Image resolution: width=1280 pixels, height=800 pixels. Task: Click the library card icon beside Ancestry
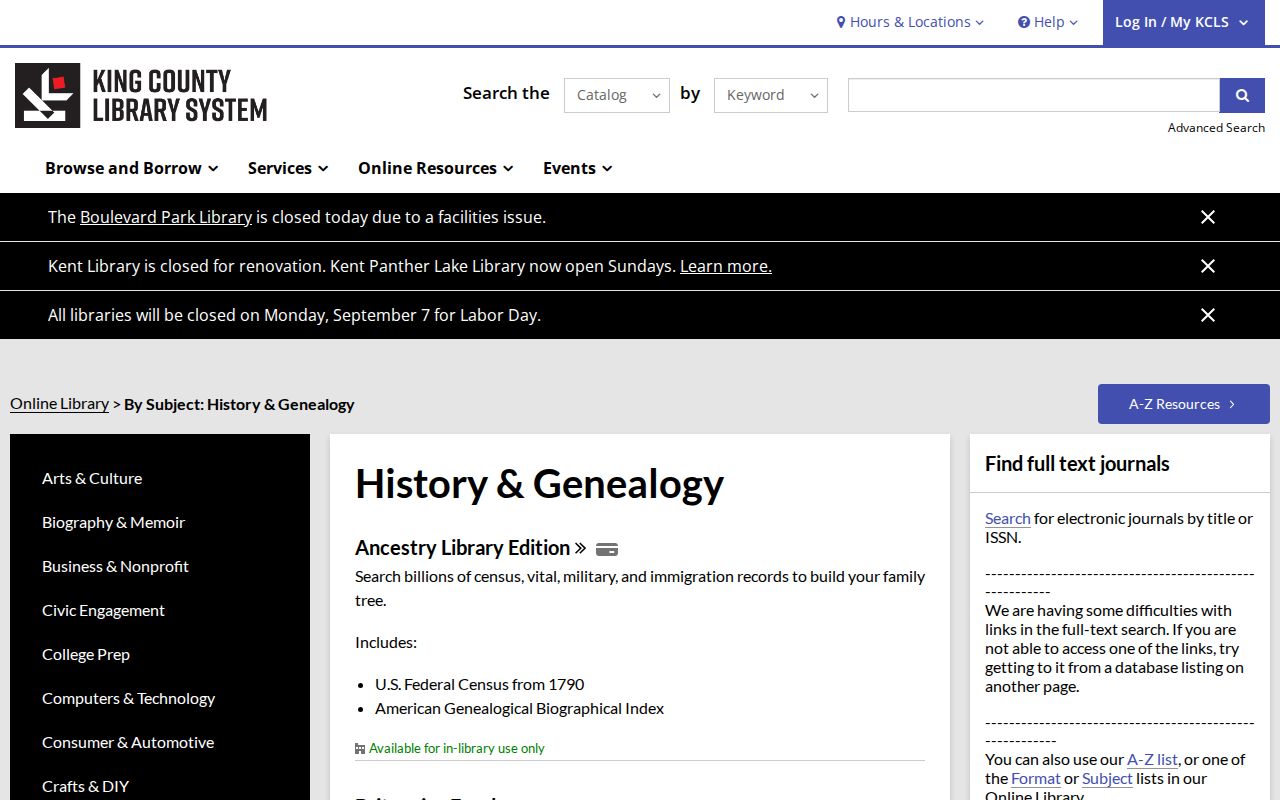[x=607, y=549]
